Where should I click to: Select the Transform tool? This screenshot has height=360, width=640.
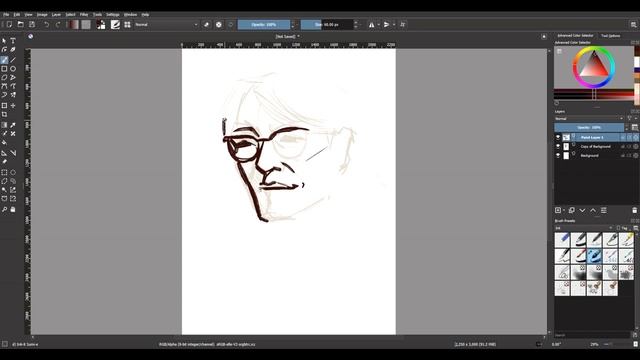point(4,106)
